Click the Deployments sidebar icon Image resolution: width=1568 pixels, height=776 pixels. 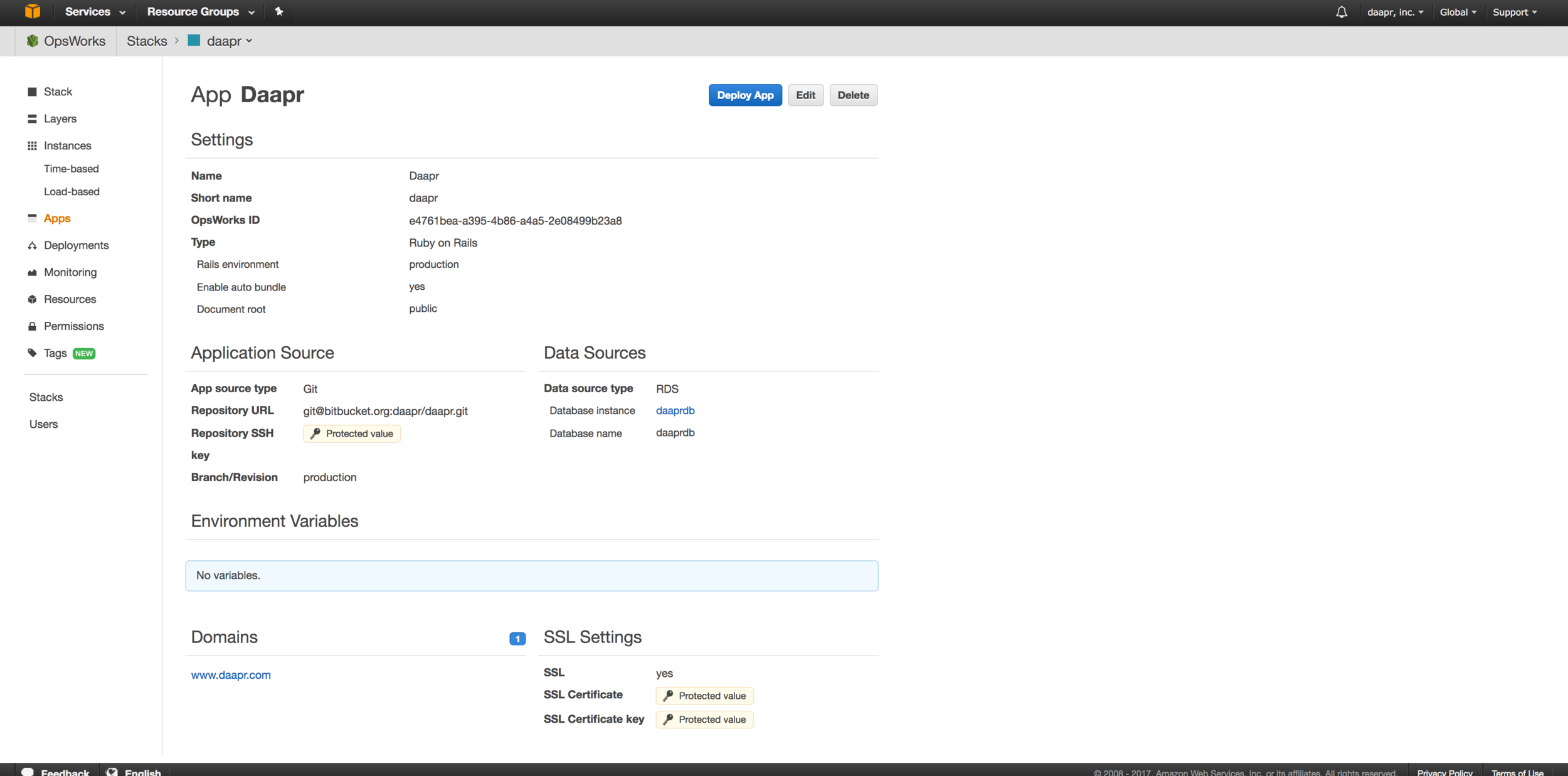point(32,245)
